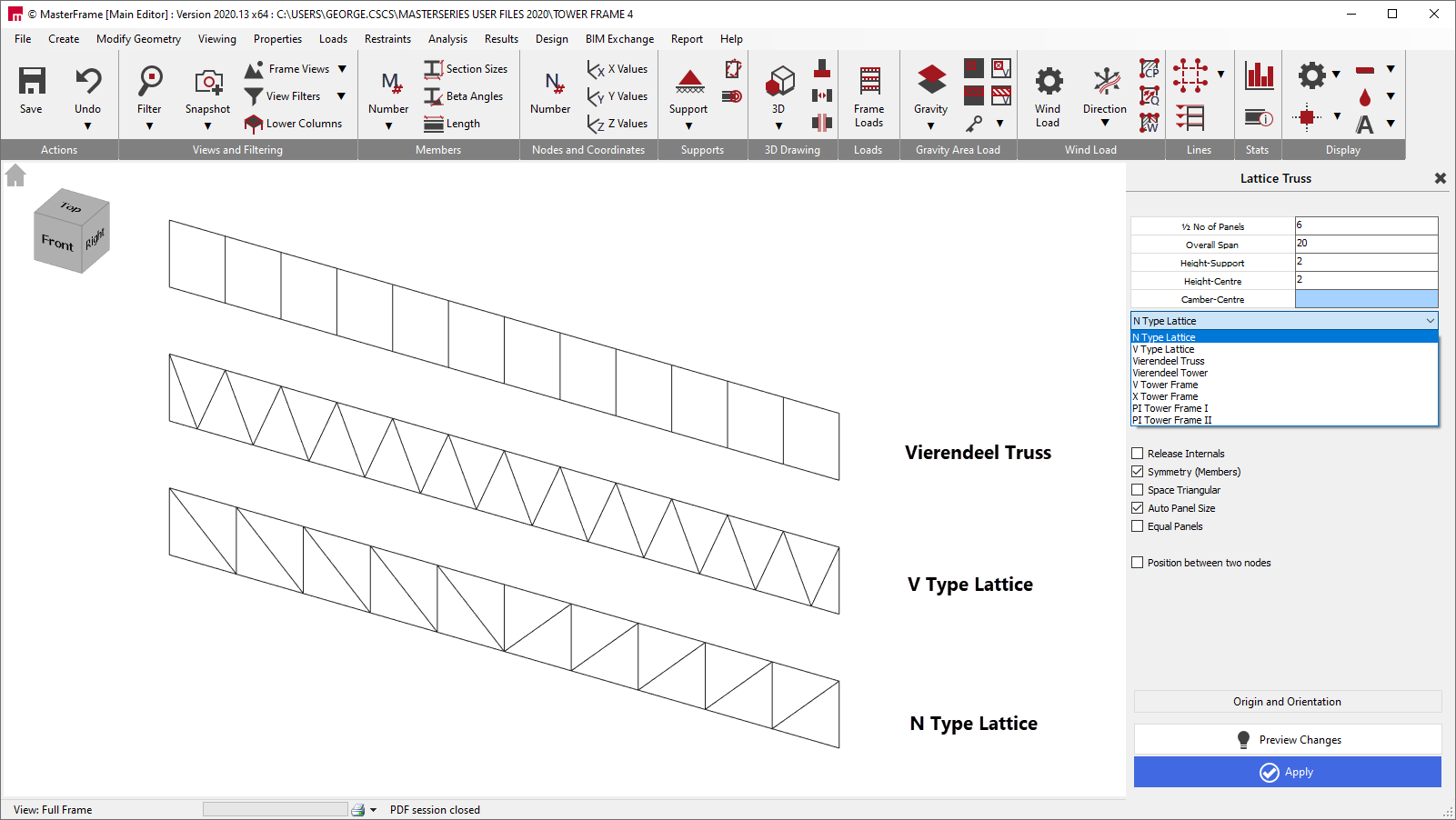Click the Save icon
The height and width of the screenshot is (820, 1456).
[x=31, y=86]
